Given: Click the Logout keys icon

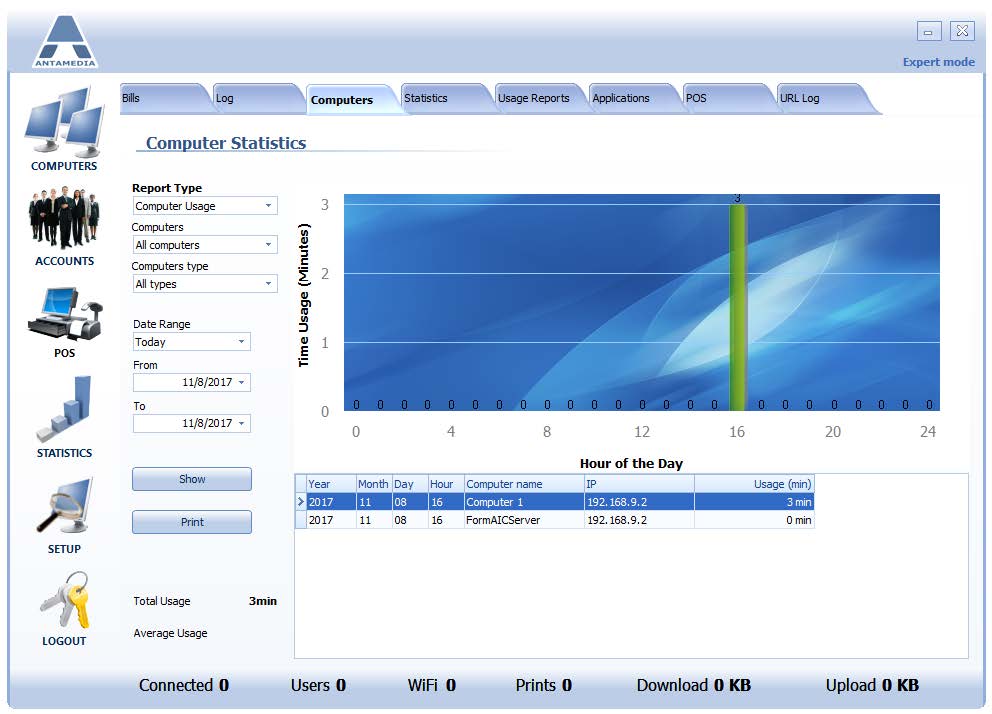Looking at the screenshot, I should [x=64, y=609].
